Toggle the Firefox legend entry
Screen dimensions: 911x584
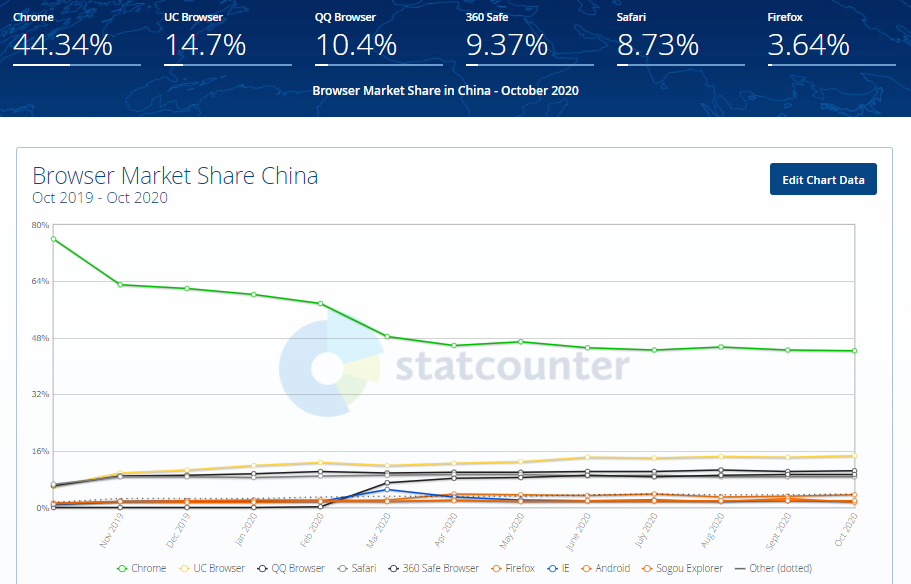513,568
